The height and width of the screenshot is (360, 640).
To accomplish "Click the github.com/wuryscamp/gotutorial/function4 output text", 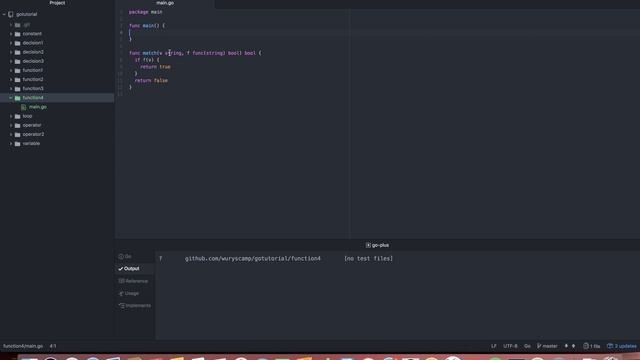I will (x=253, y=258).
